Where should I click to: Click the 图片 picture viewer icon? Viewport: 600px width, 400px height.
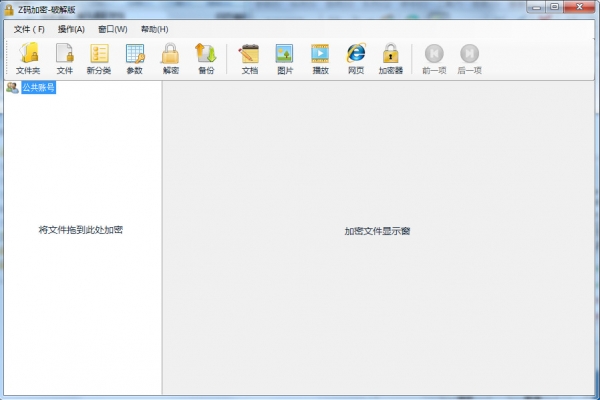click(285, 59)
